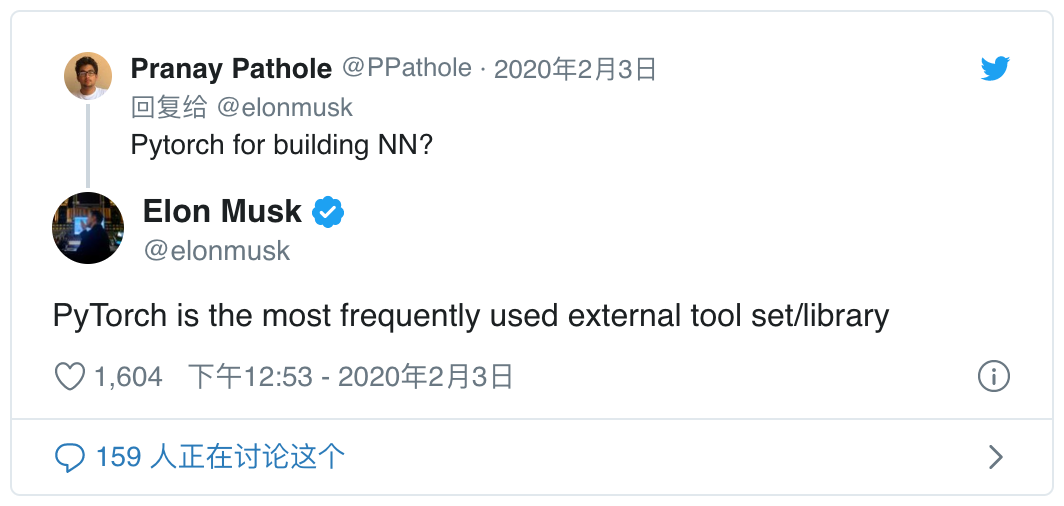
Task: Click the Twitter bird logo icon
Action: (x=995, y=69)
